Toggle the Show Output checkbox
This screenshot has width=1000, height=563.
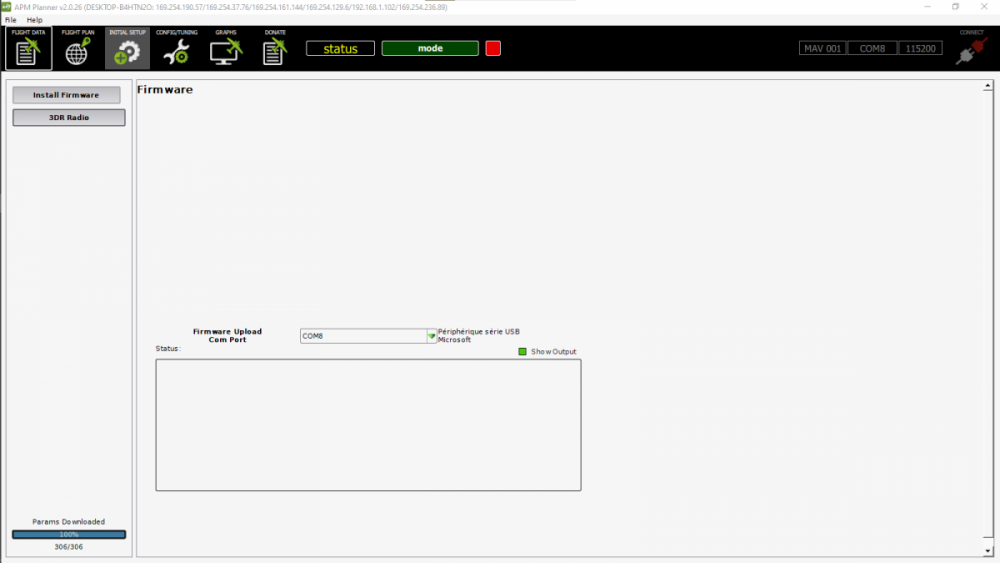(522, 352)
